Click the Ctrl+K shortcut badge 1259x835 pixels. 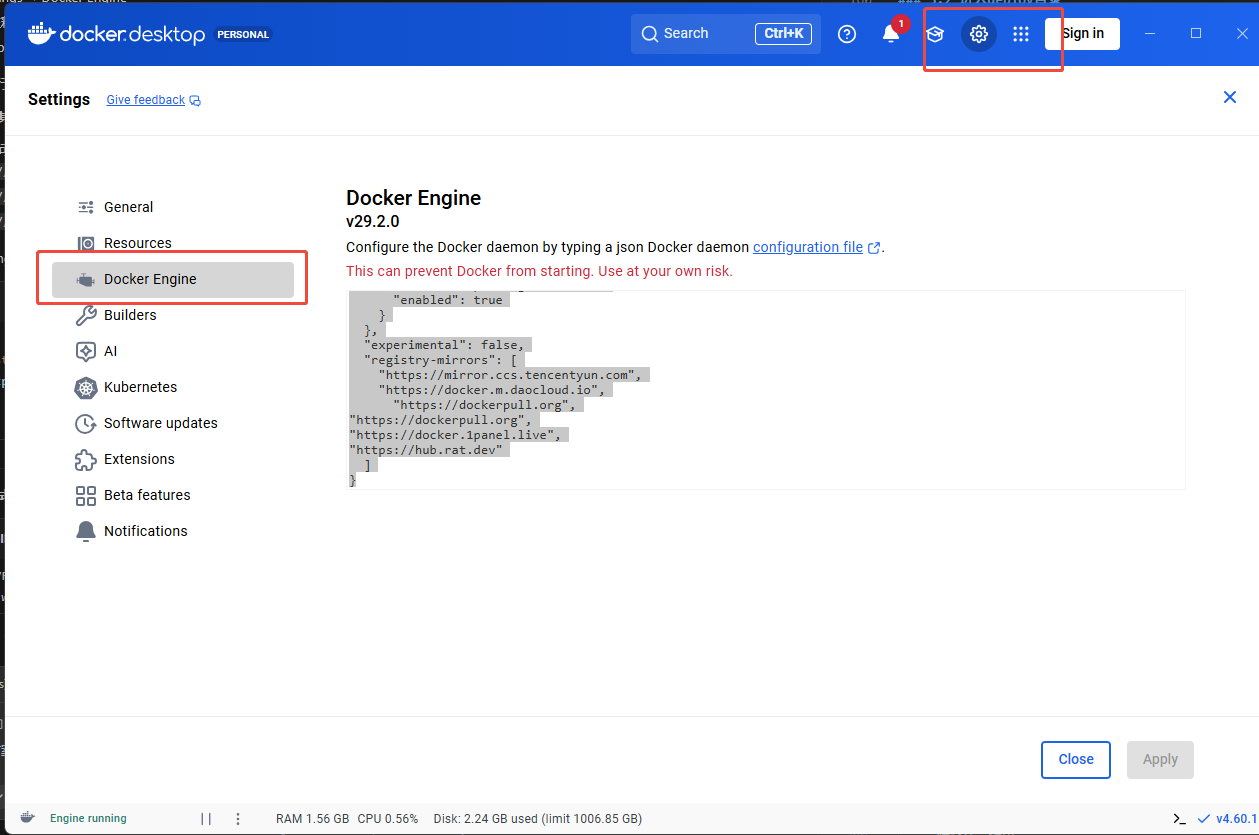783,34
